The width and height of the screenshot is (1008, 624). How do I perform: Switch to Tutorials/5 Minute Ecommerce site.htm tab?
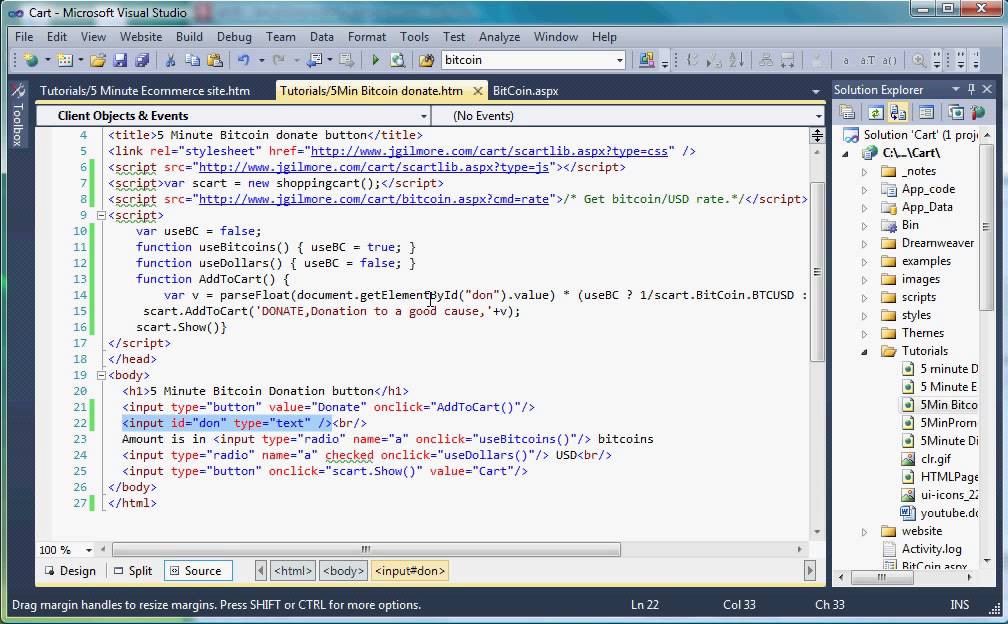tap(145, 91)
